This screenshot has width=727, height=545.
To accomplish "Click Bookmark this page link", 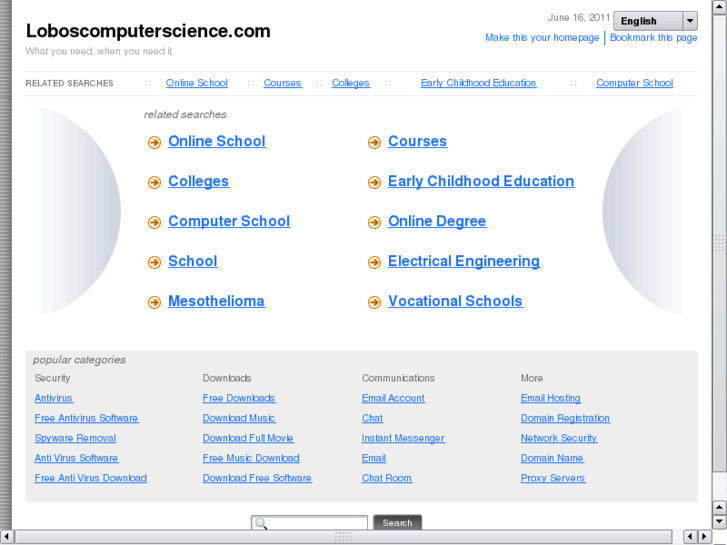I will 654,38.
